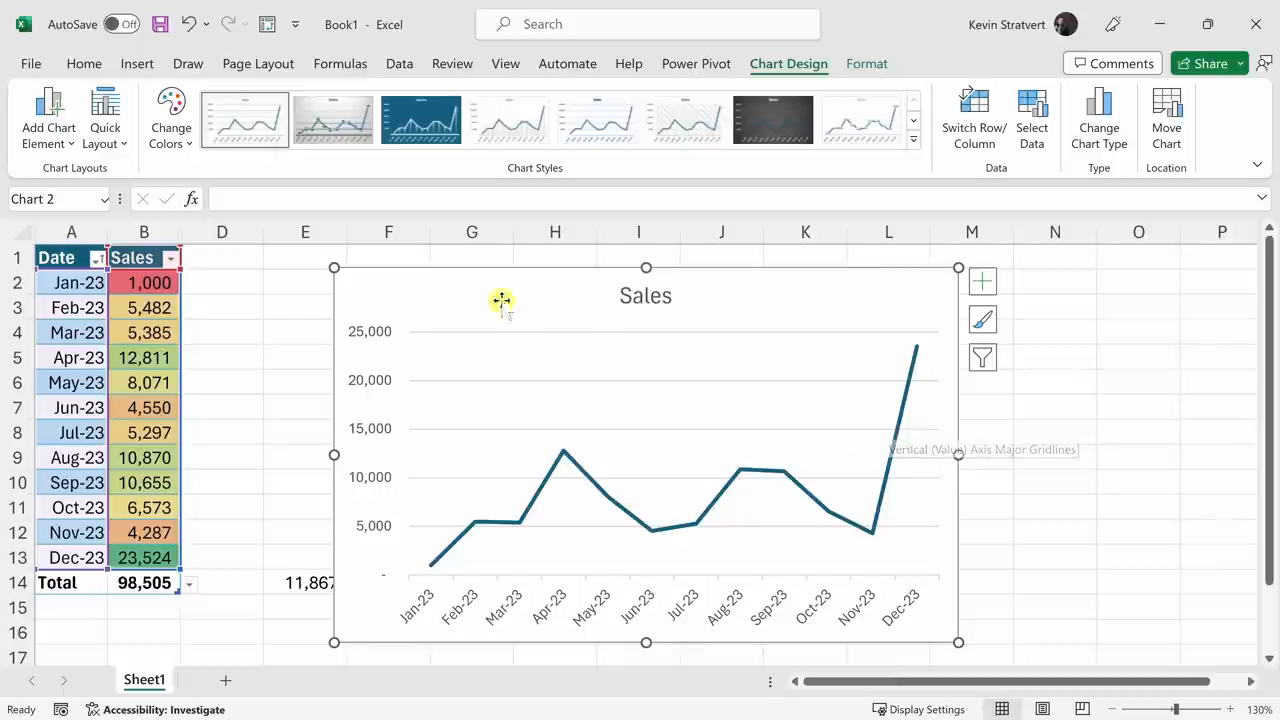Click Switch Row/Column button

[x=974, y=119]
